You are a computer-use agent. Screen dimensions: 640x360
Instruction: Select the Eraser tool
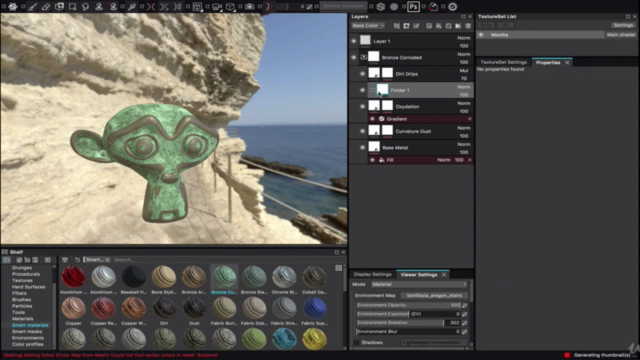click(46, 7)
